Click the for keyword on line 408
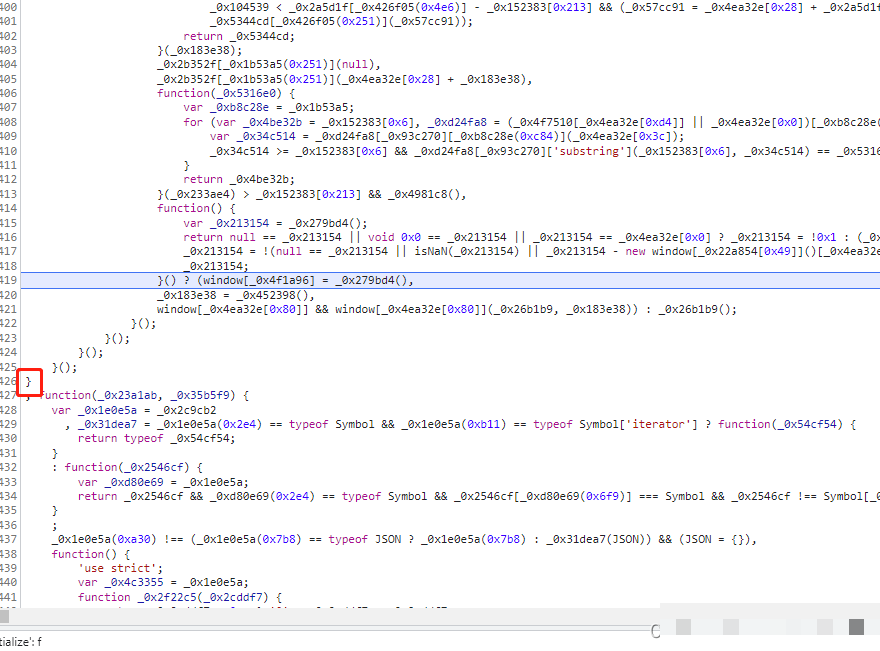The image size is (880, 651). pos(193,122)
